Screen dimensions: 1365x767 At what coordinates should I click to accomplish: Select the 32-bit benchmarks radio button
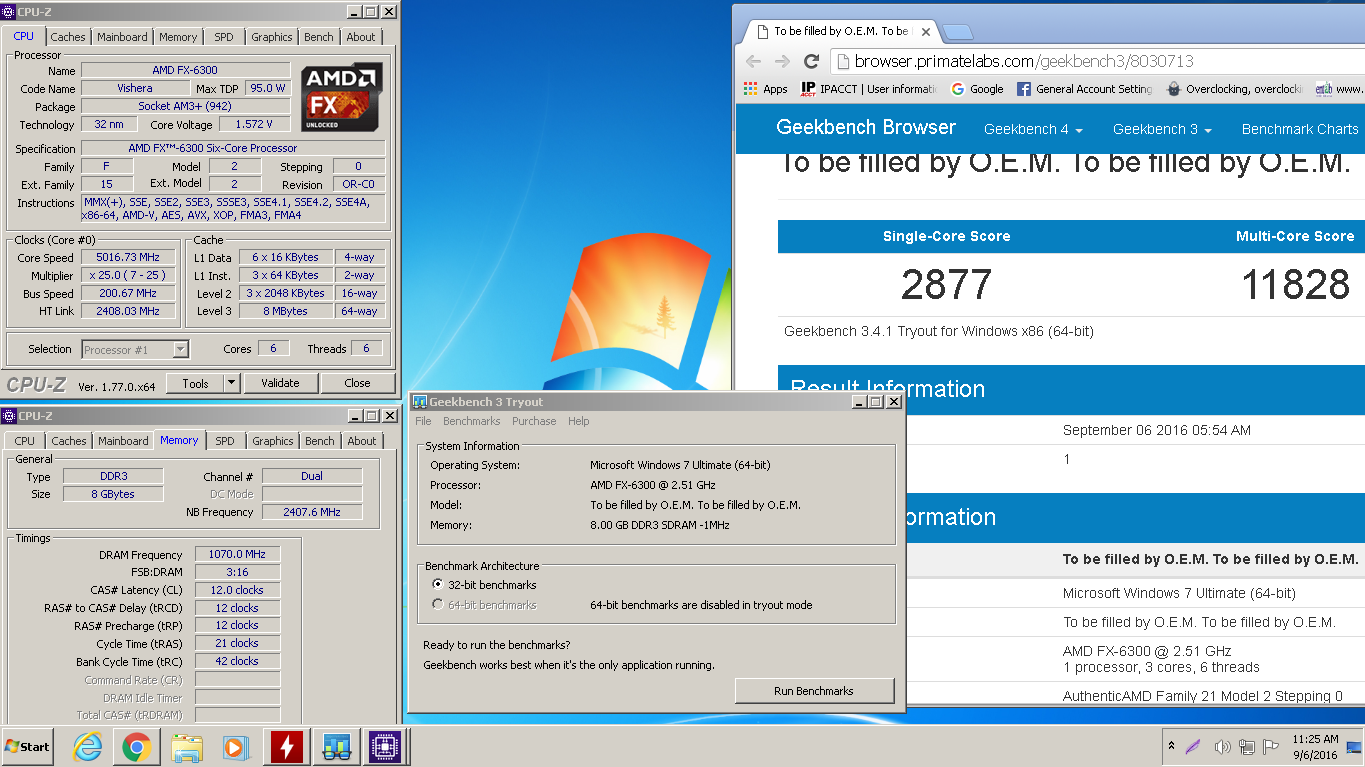tap(437, 585)
